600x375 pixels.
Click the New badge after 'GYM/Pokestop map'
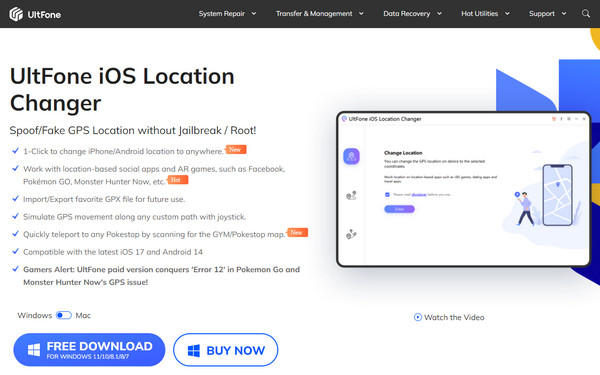point(297,233)
